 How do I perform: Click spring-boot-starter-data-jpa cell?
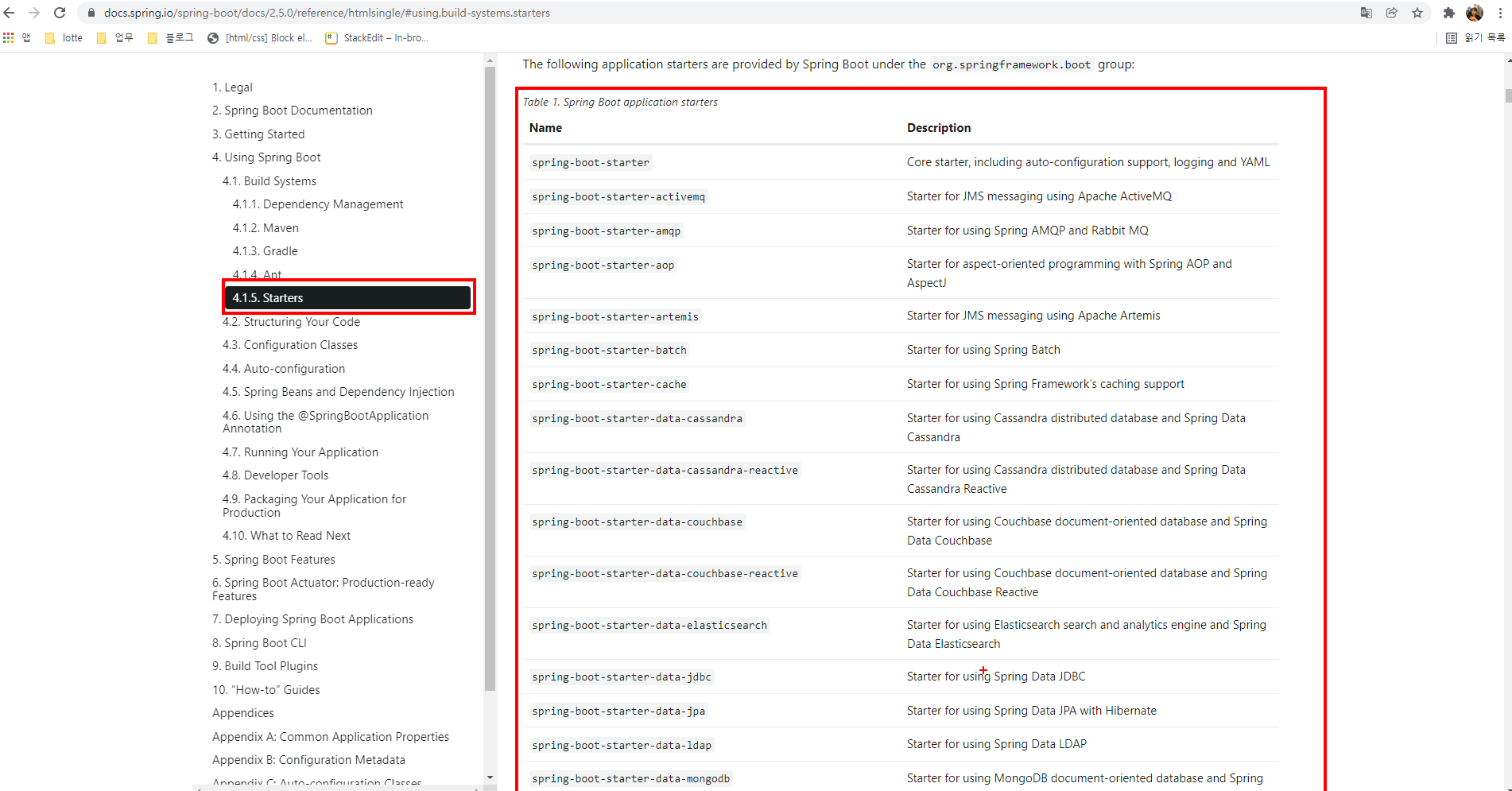[618, 711]
